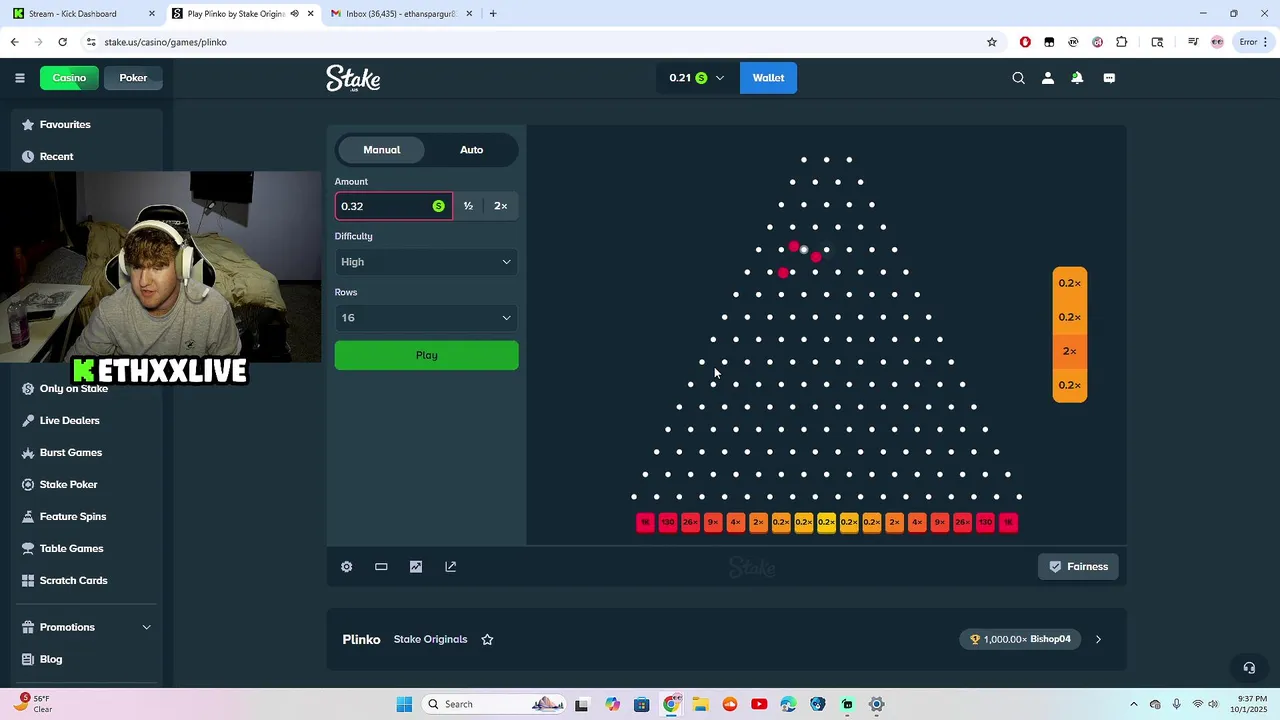
Task: Select the 2× result in history
Action: 1070,351
